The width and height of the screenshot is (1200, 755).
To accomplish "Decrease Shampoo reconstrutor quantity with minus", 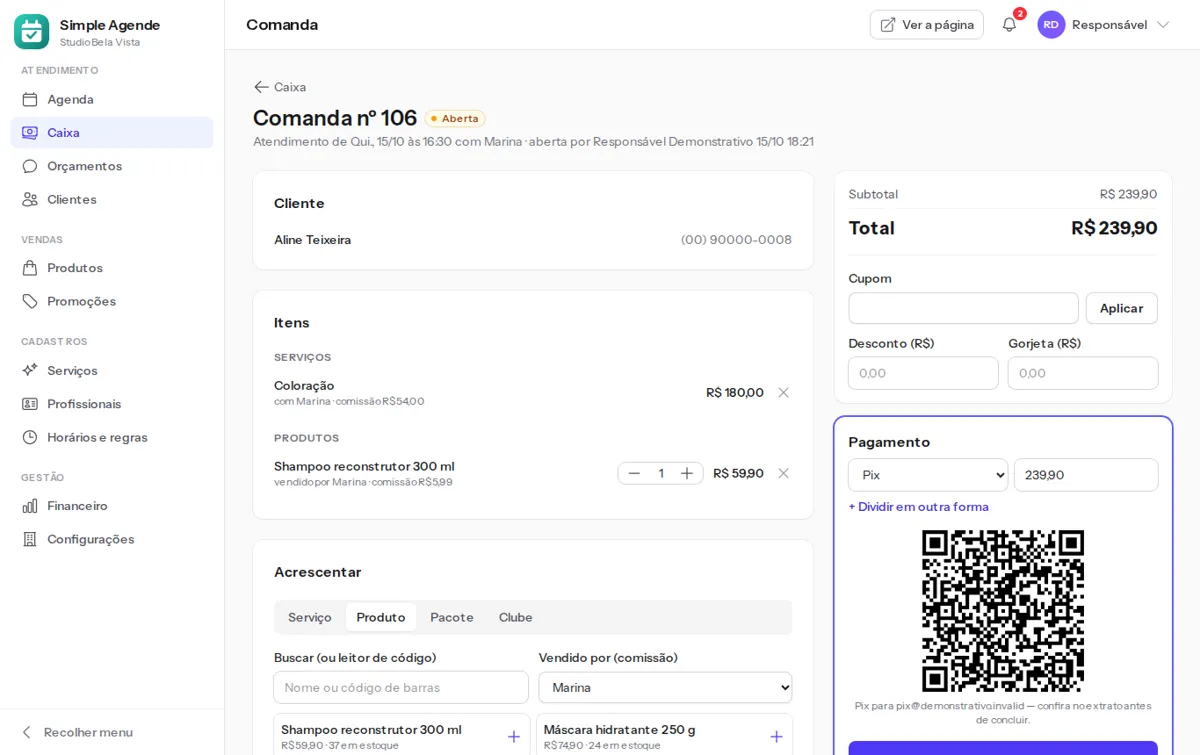I will [x=634, y=474].
